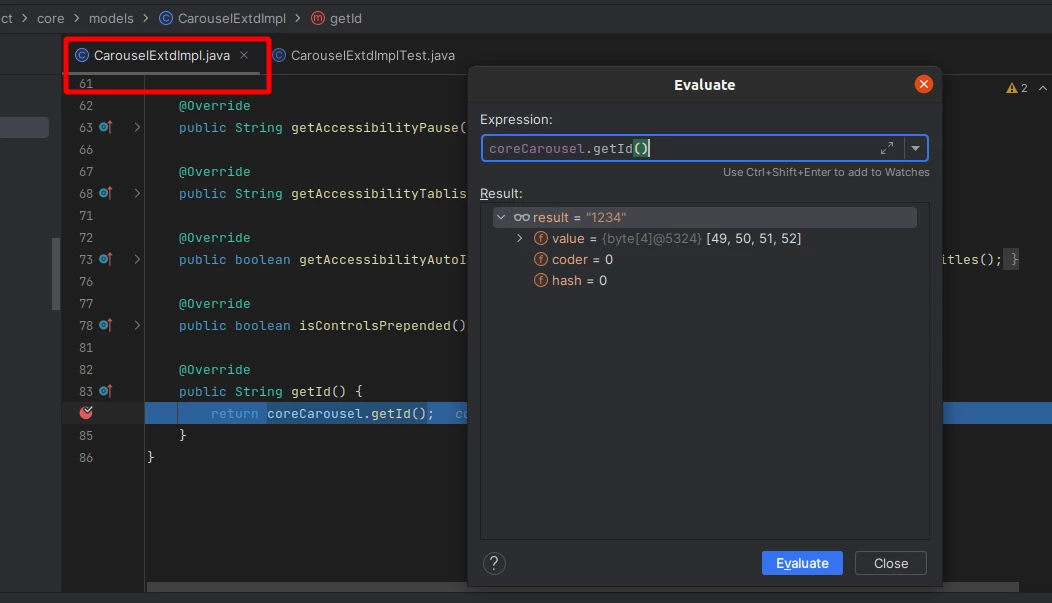Close the Evaluate dialog with red X
This screenshot has height=603, width=1052.
coord(923,84)
